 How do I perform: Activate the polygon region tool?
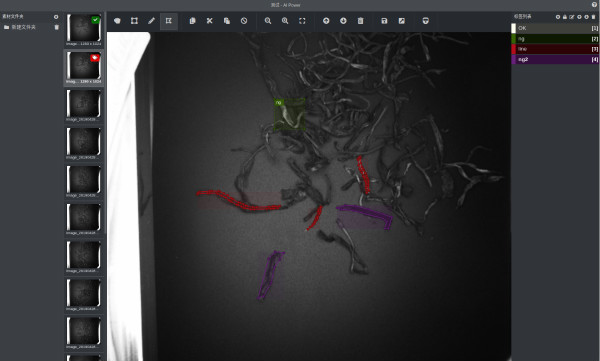point(169,21)
